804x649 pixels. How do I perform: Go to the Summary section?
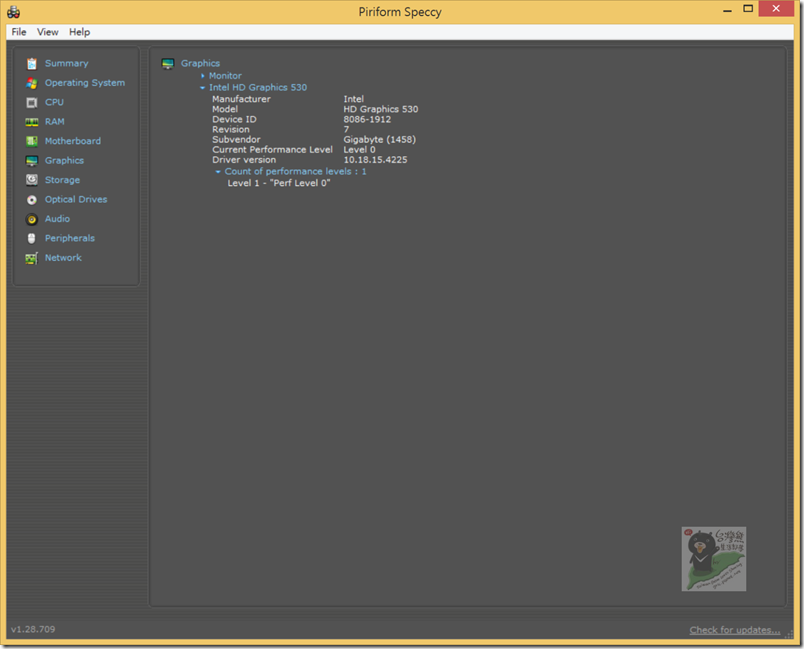[x=67, y=64]
